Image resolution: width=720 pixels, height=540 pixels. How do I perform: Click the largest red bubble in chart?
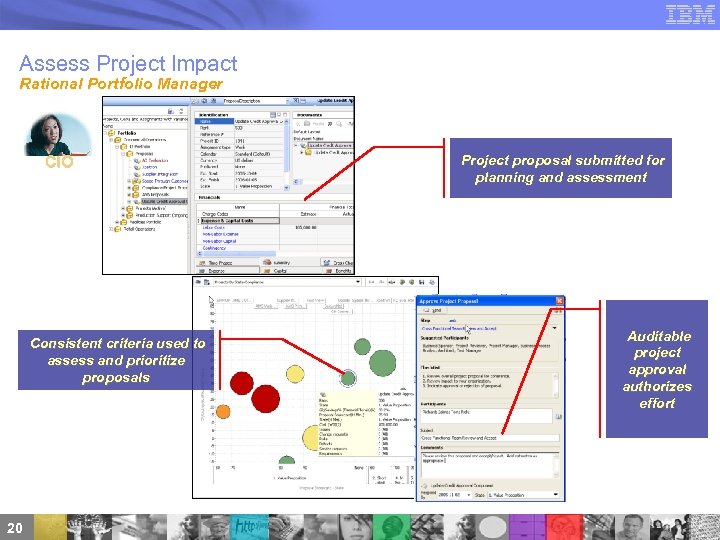point(265,399)
